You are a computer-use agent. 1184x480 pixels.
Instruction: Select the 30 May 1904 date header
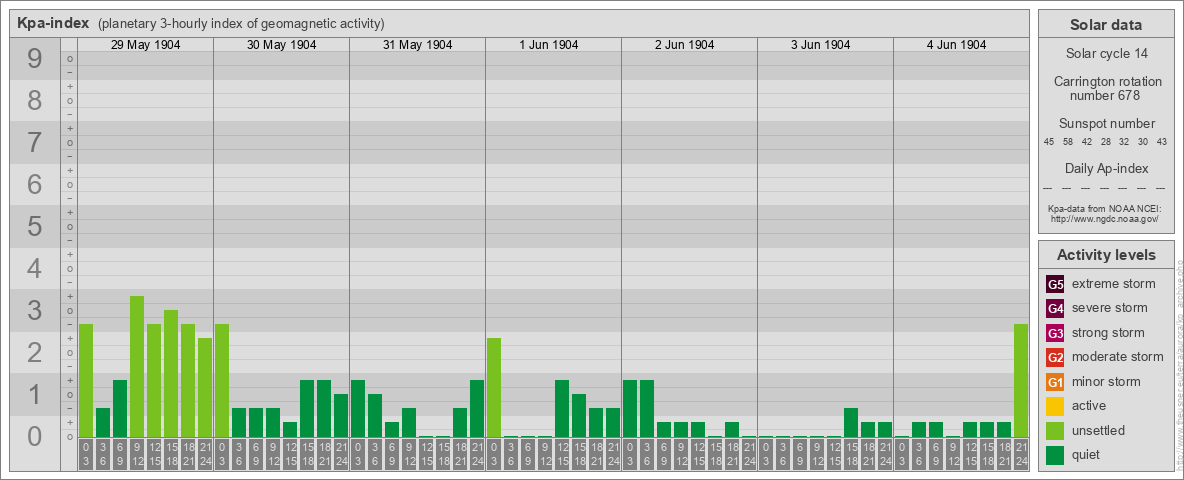(x=282, y=45)
